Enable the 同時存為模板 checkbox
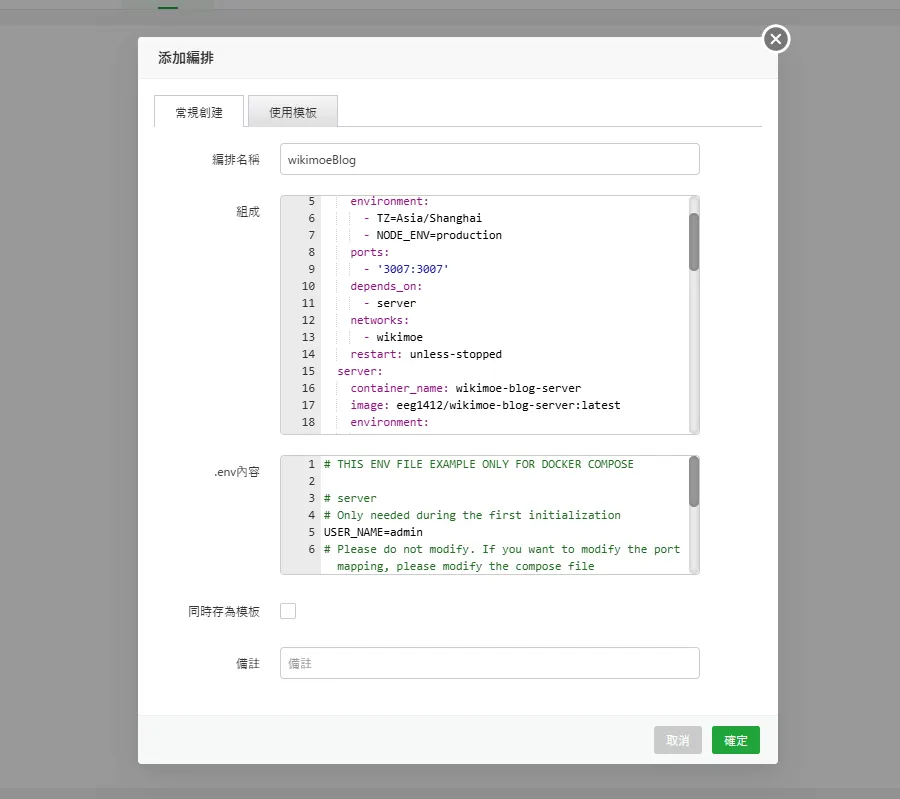 pyautogui.click(x=288, y=611)
